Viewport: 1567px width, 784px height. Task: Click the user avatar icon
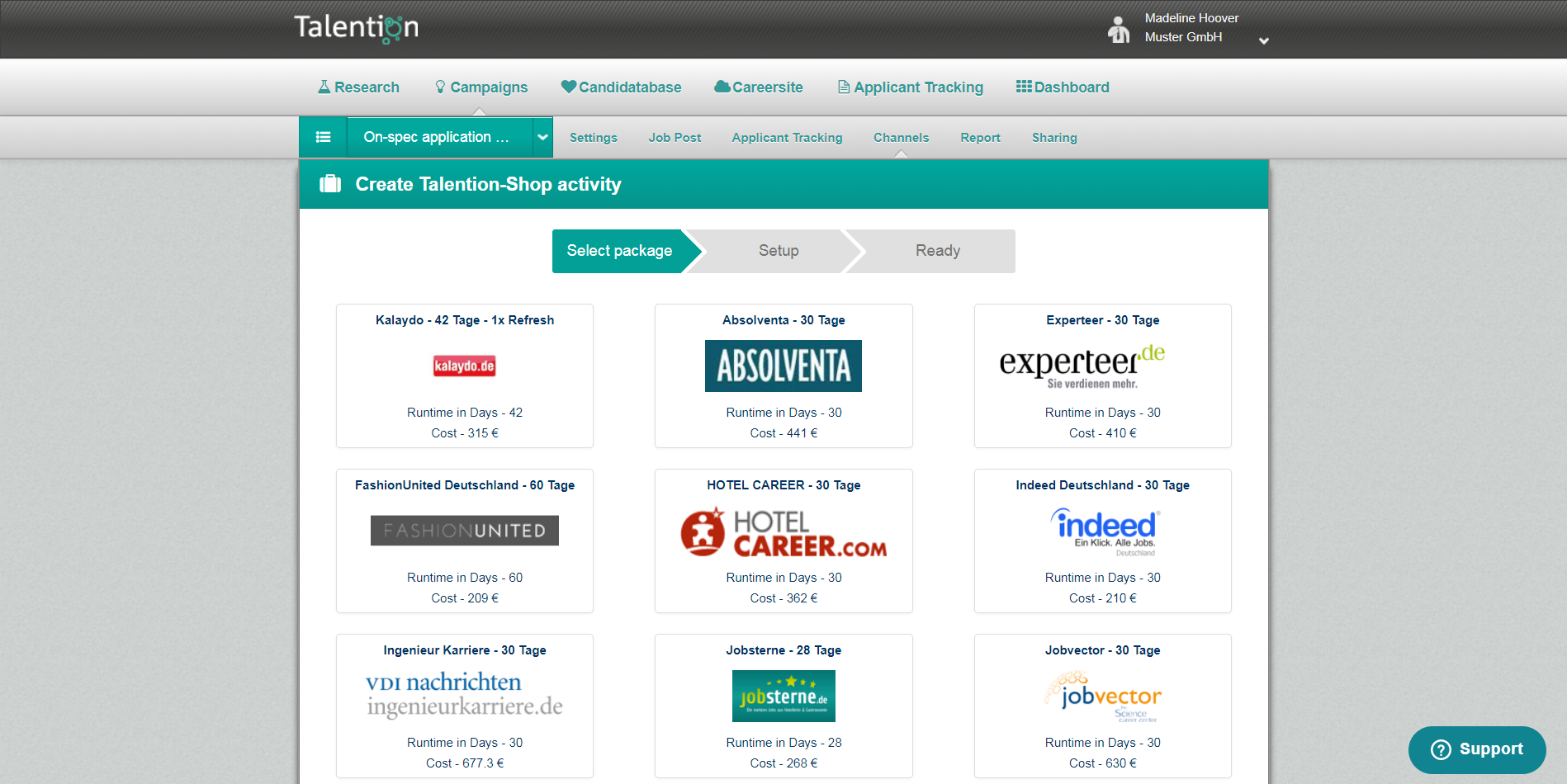click(x=1119, y=30)
